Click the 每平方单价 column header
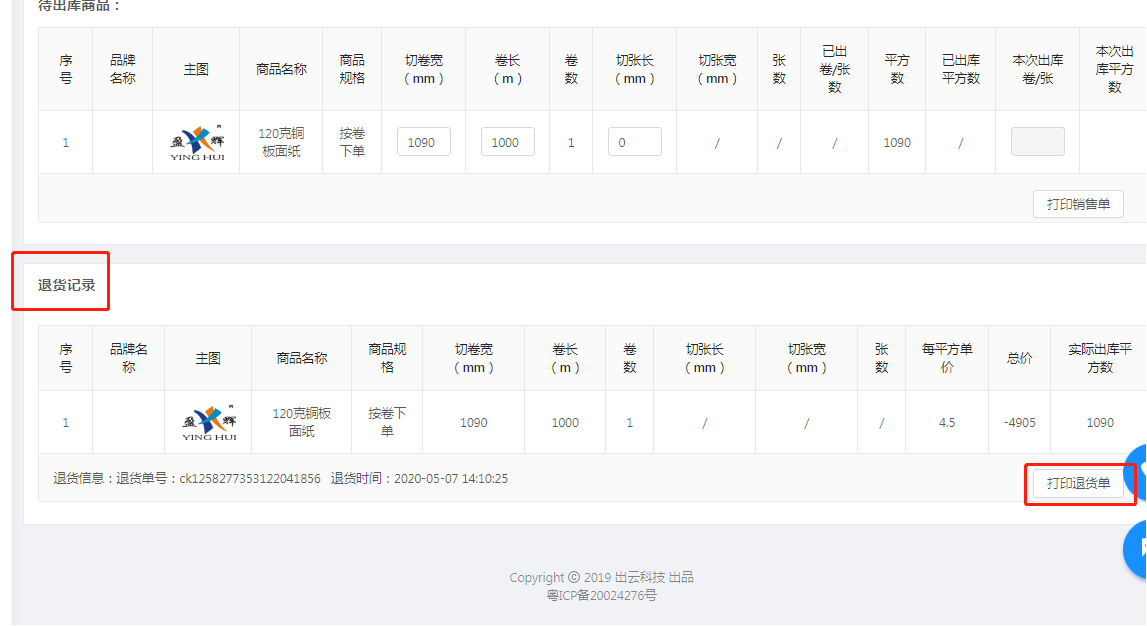The height and width of the screenshot is (626, 1147). click(946, 358)
